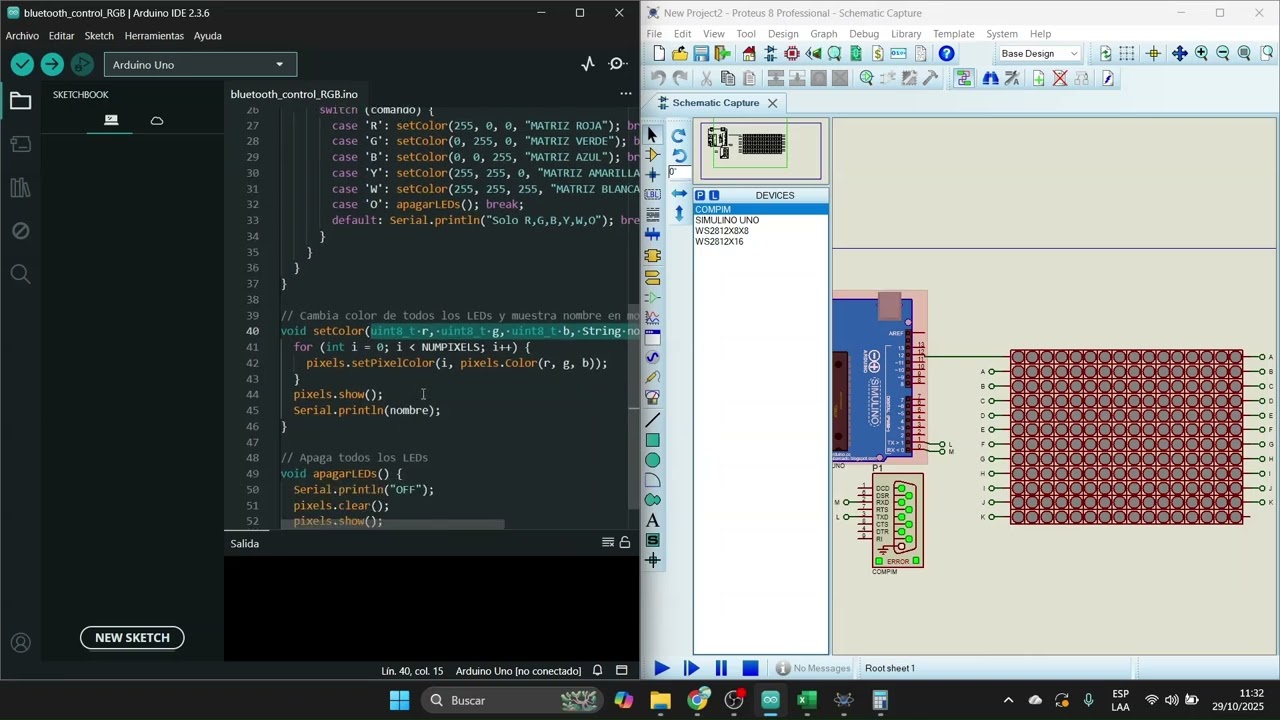This screenshot has width=1280, height=720.
Task: Click Proteus library L button
Action: tap(714, 195)
